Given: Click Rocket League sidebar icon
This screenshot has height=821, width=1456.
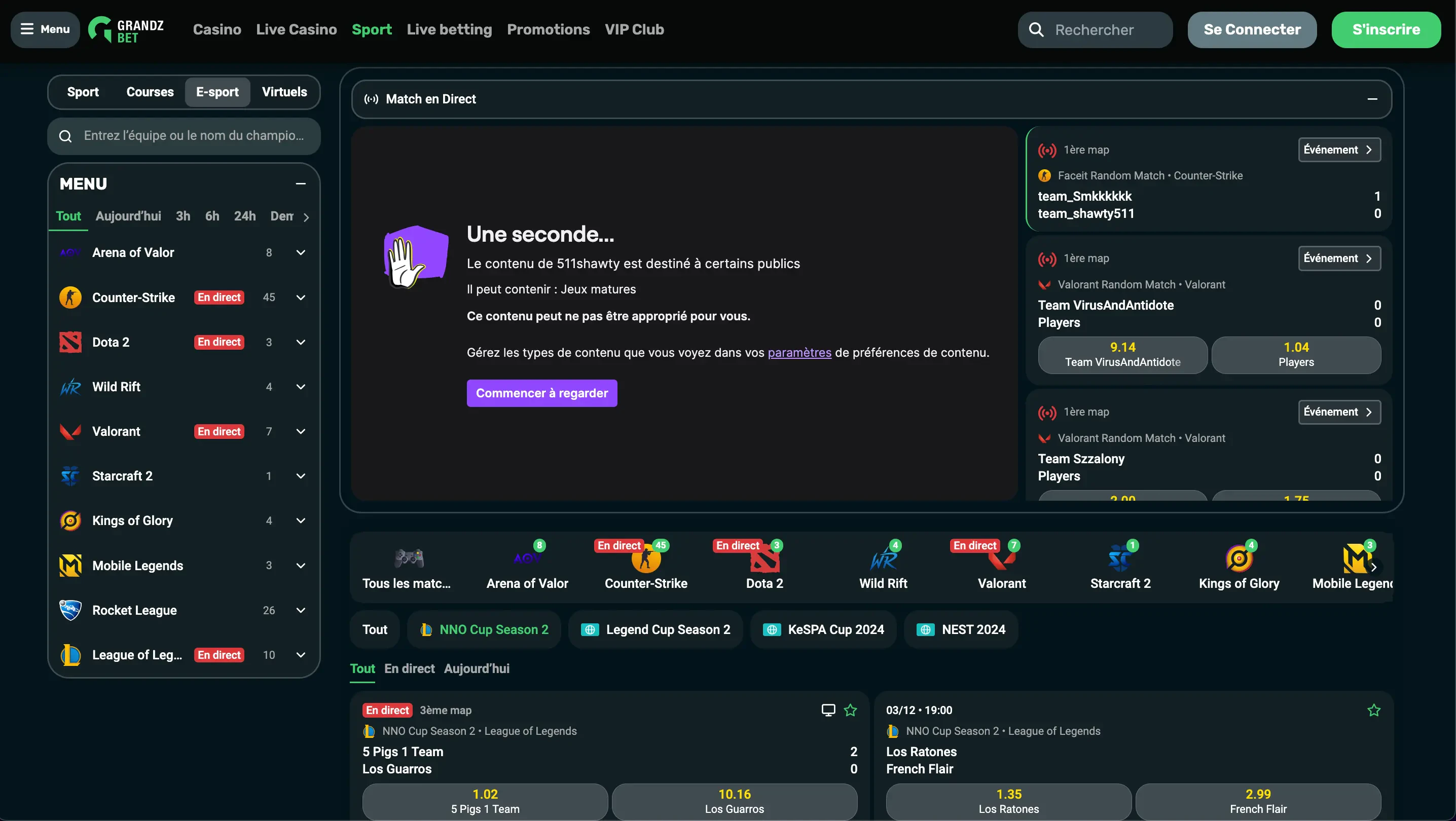Looking at the screenshot, I should coord(70,610).
